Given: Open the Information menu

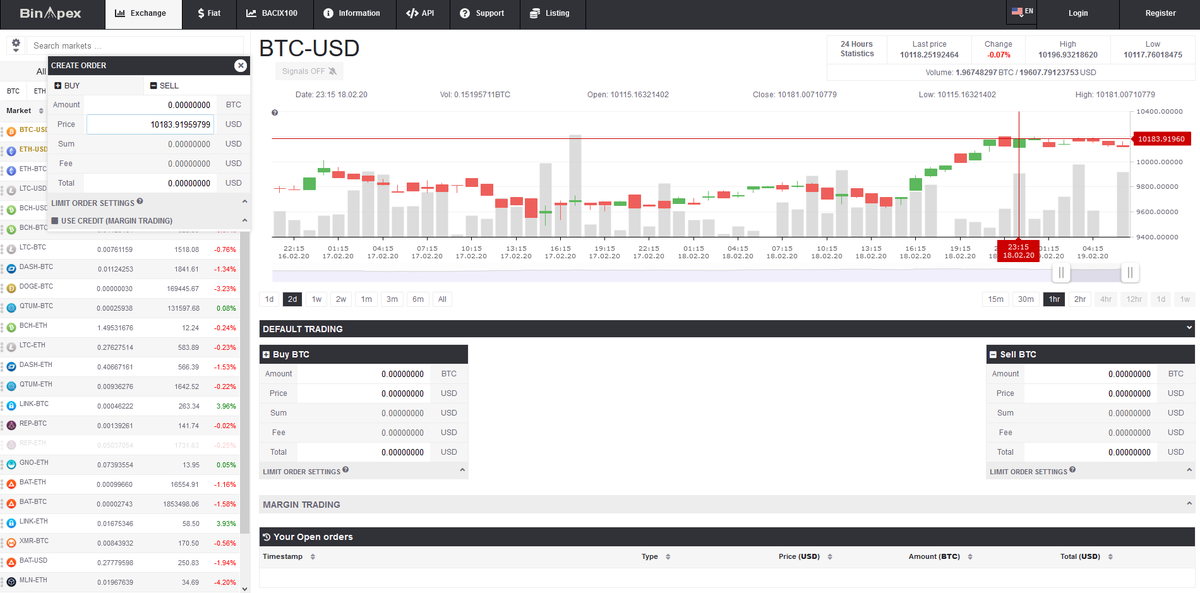Looking at the screenshot, I should tap(353, 13).
